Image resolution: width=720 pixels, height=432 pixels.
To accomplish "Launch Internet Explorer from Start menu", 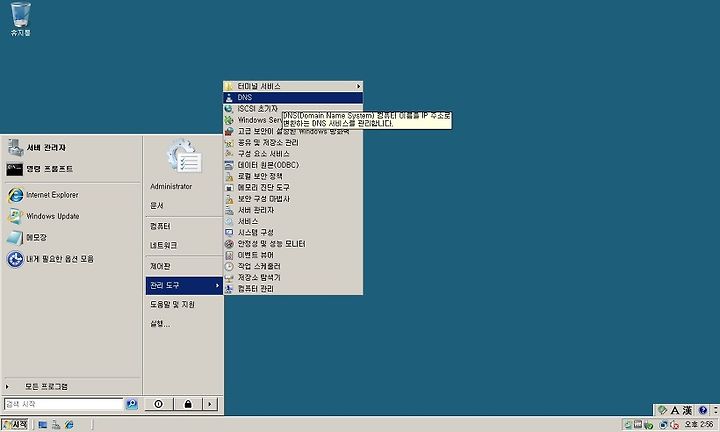I will click(72, 195).
